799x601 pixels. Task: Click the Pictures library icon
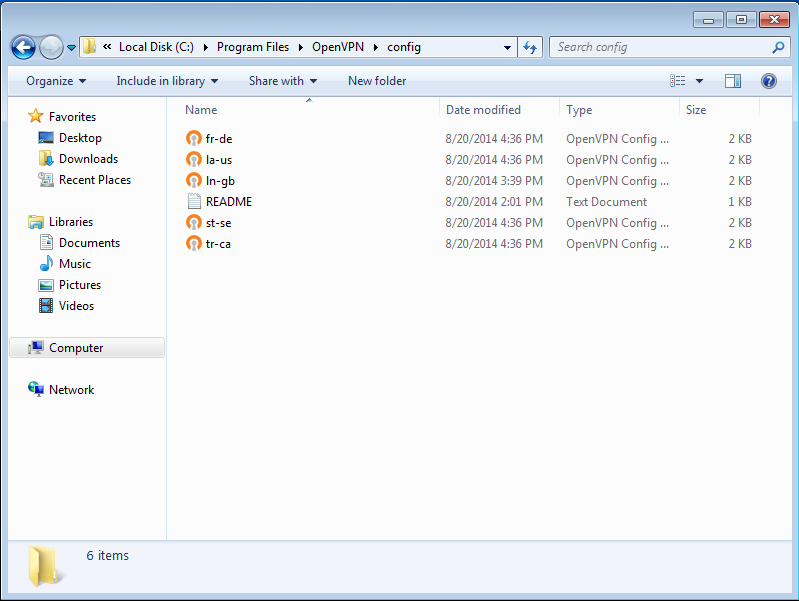coord(46,285)
